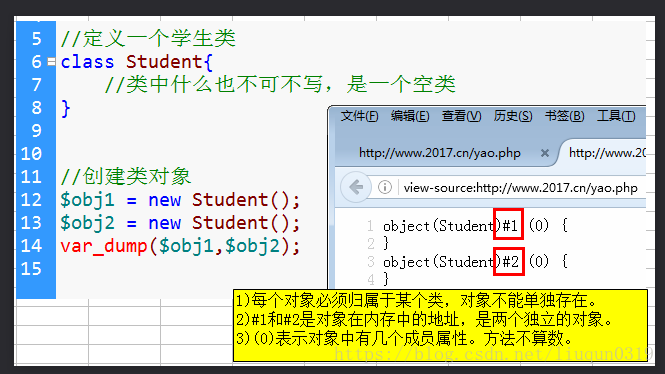Click the site info icon

click(x=385, y=187)
